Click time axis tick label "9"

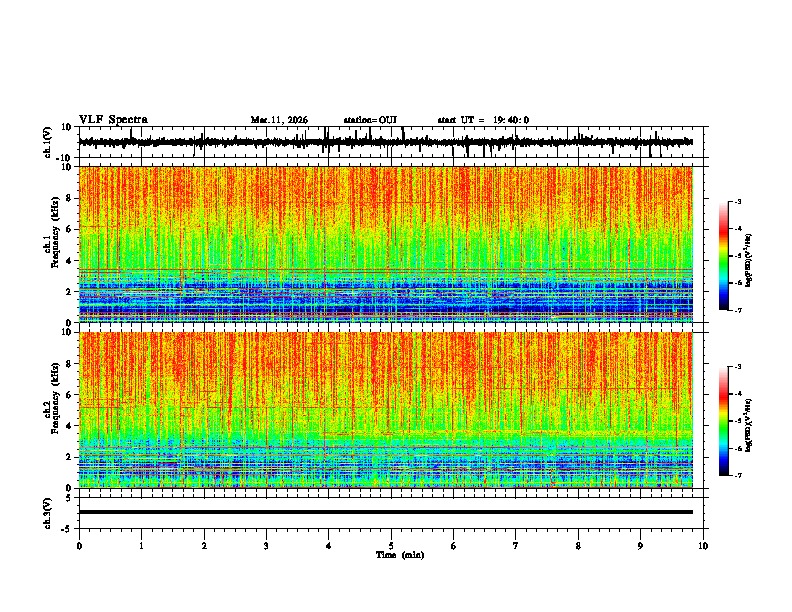[x=640, y=546]
